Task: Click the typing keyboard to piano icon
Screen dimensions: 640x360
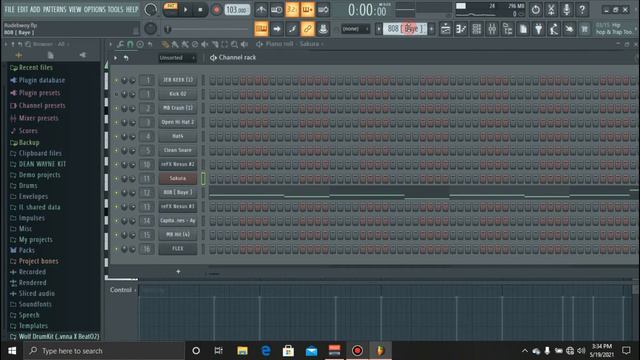Action: pyautogui.click(x=261, y=29)
